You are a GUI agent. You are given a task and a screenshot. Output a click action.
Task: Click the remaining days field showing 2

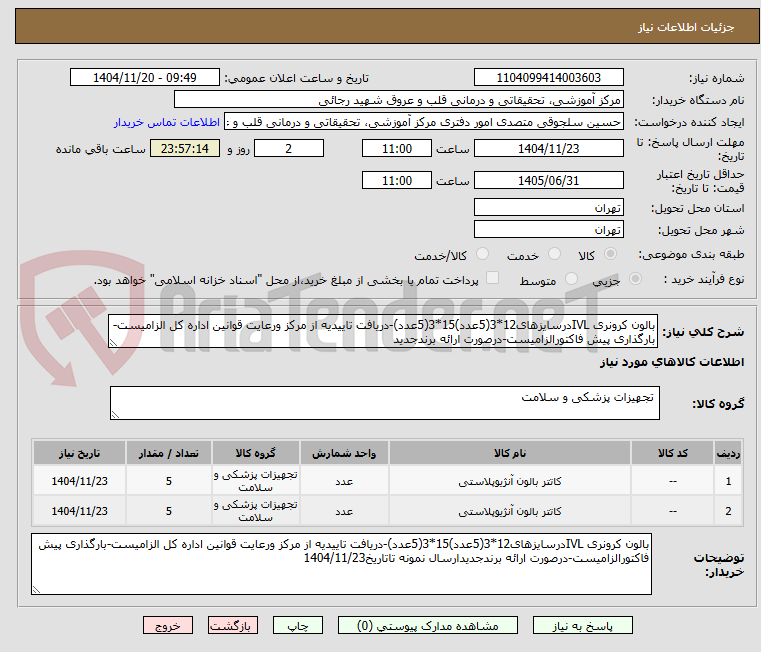[x=289, y=149]
